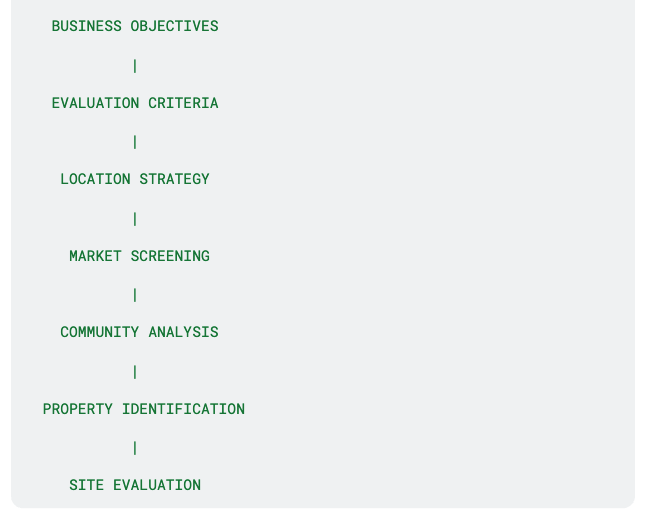Click the connector bar below LOCATION STRATEGY

135,219
